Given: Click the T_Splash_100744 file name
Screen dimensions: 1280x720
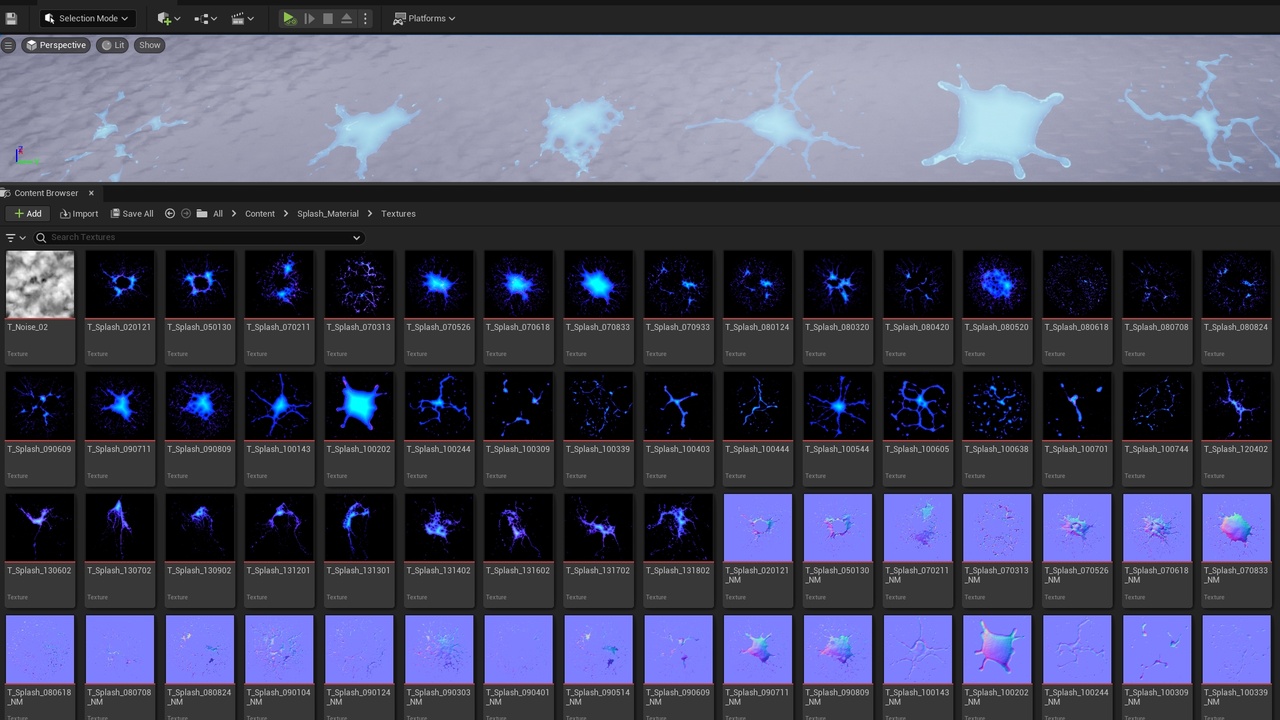Looking at the screenshot, I should (1156, 449).
